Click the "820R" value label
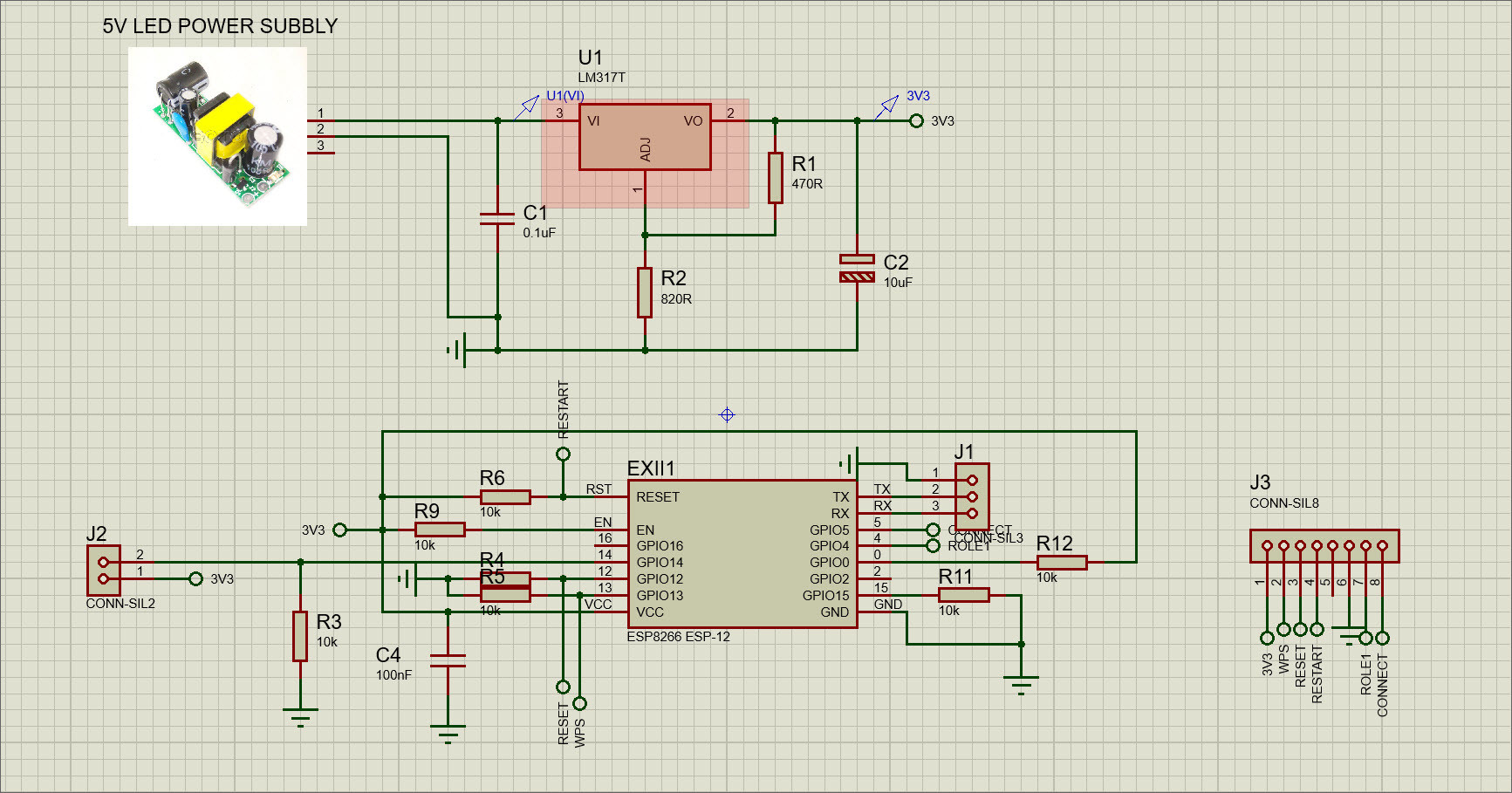 [x=676, y=299]
